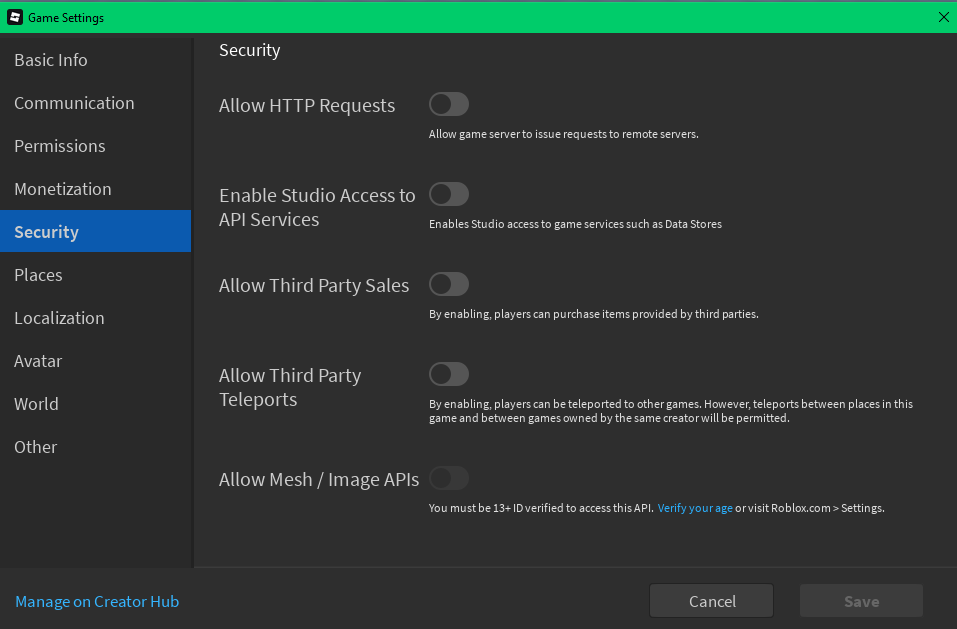957x629 pixels.
Task: Switch to Localization settings
Action: 59,318
